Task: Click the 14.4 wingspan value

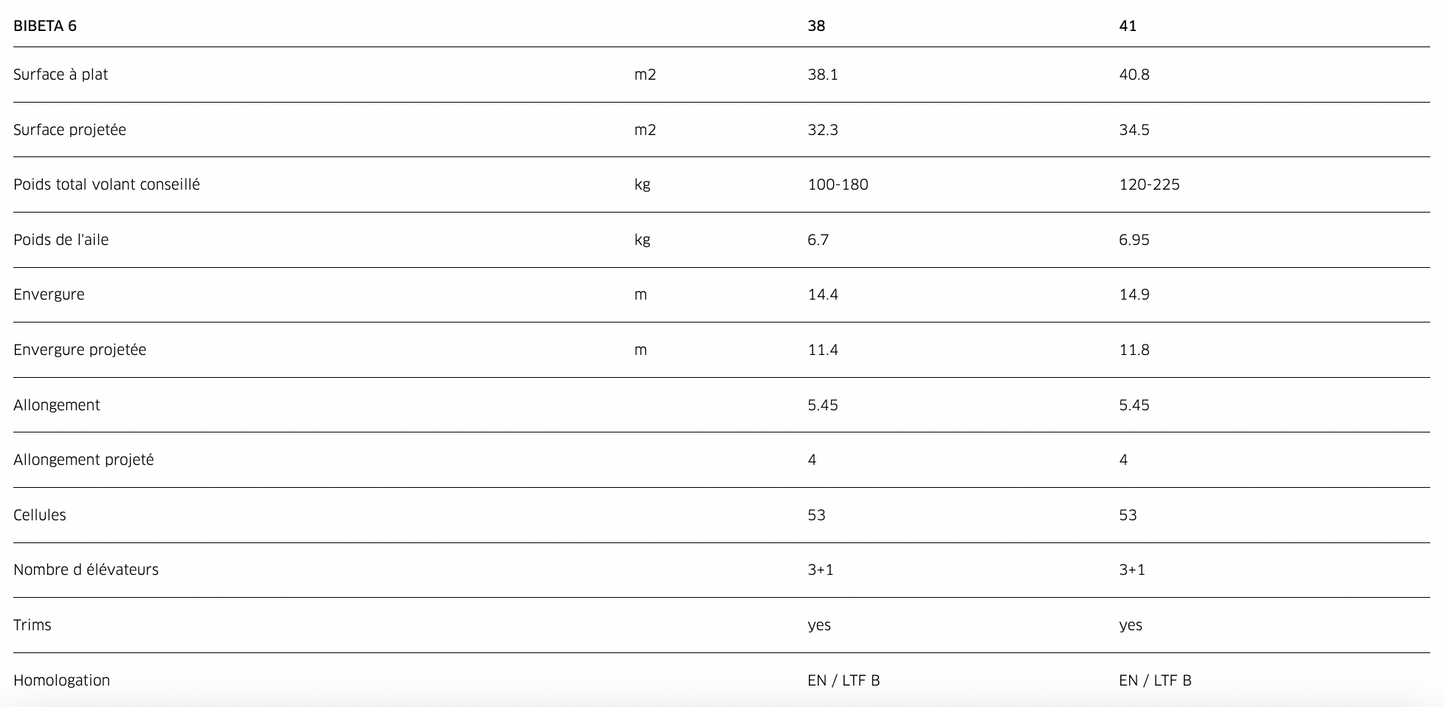Action: tap(822, 295)
